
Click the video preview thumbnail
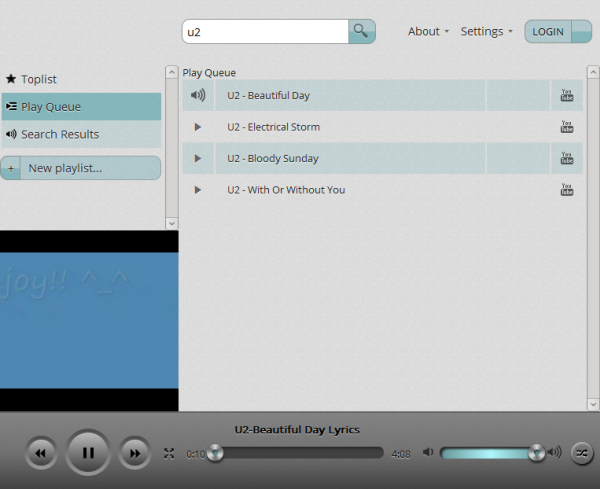pyautogui.click(x=89, y=321)
